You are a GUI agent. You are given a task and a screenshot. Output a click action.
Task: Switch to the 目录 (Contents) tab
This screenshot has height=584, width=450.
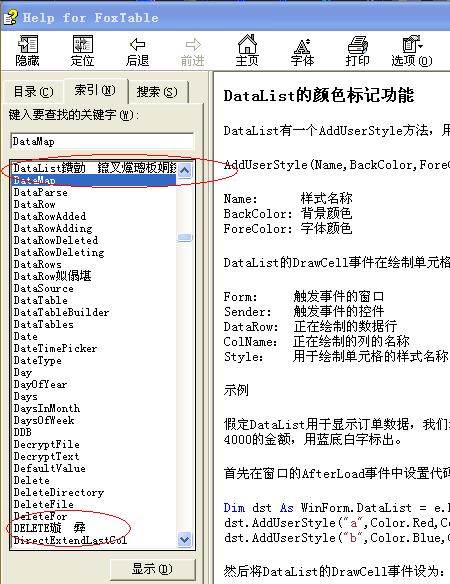[33, 92]
